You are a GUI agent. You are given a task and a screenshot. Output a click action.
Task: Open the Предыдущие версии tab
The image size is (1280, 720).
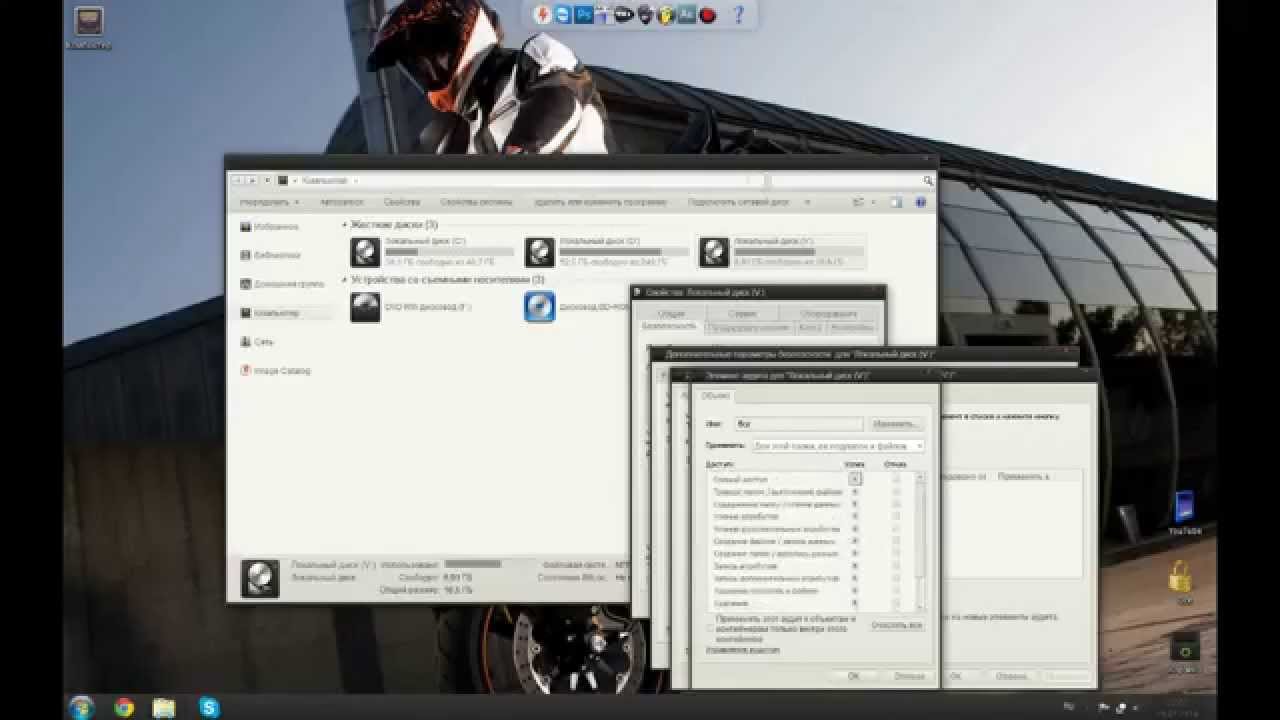748,327
